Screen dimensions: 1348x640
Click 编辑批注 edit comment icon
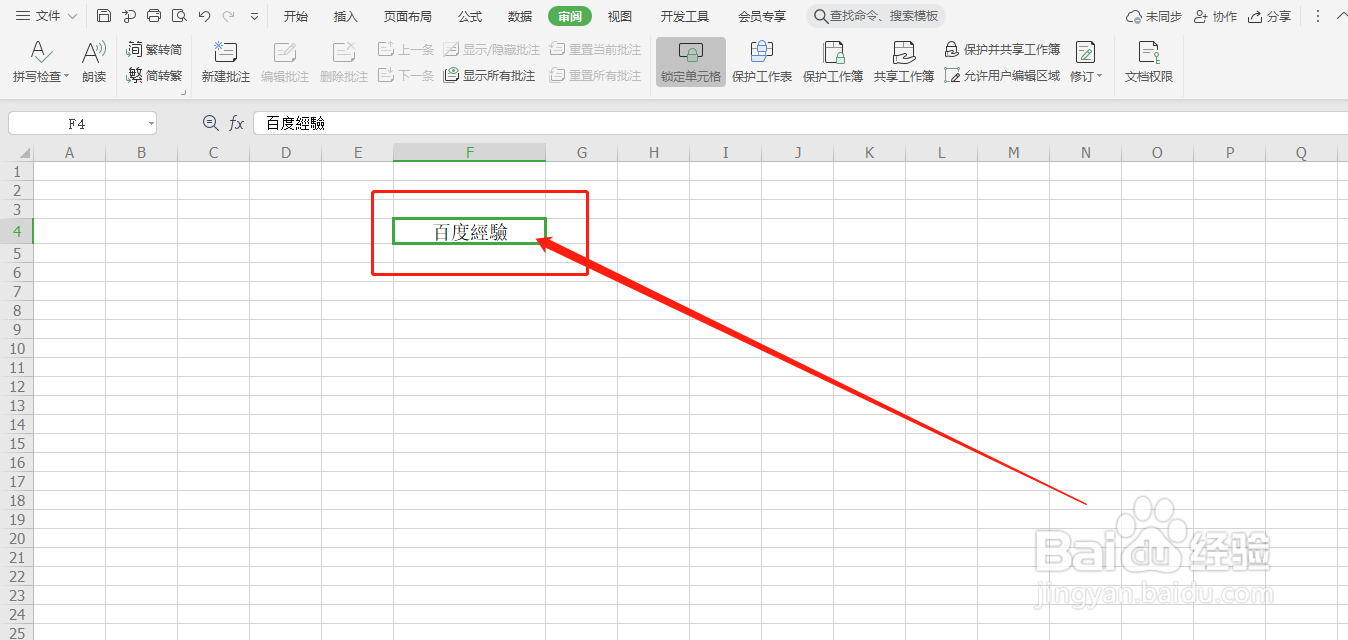[285, 62]
